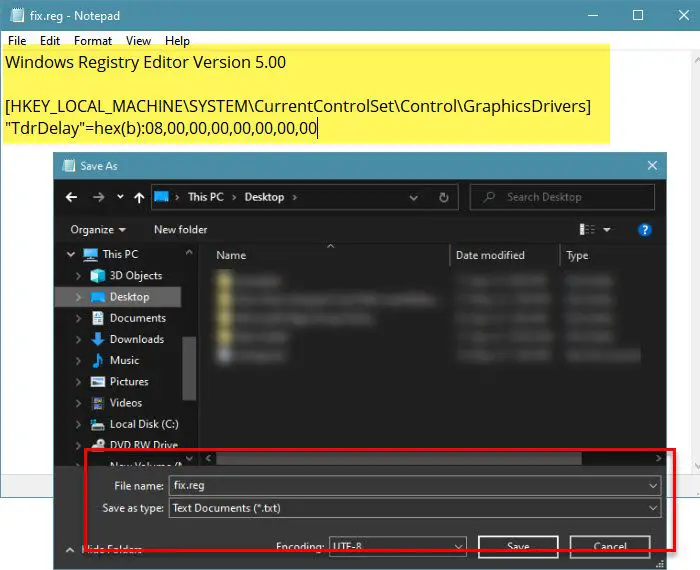Go back in Save As dialog

coord(71,197)
